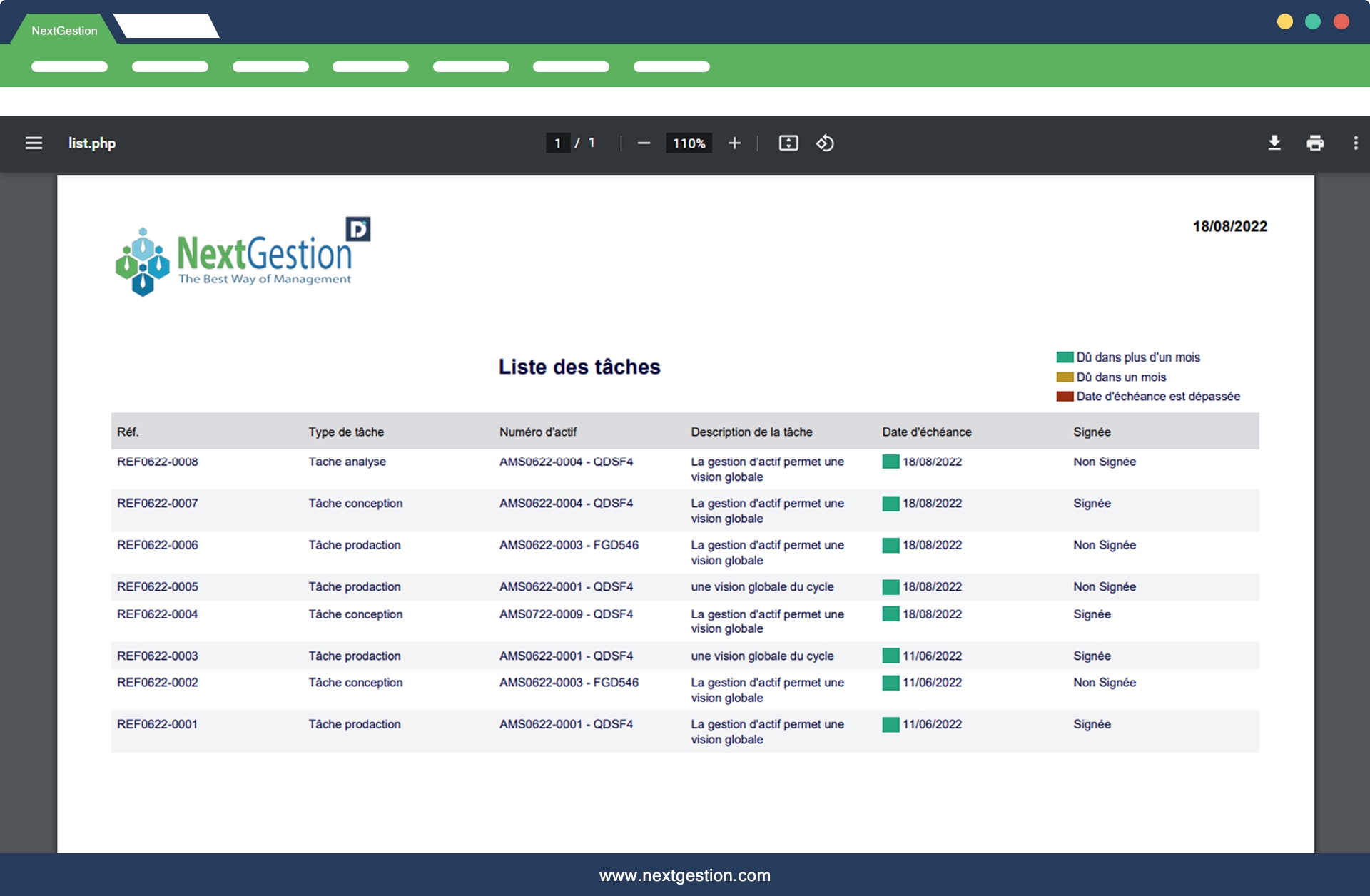Click the zoom in plus icon
1370x896 pixels.
(734, 143)
